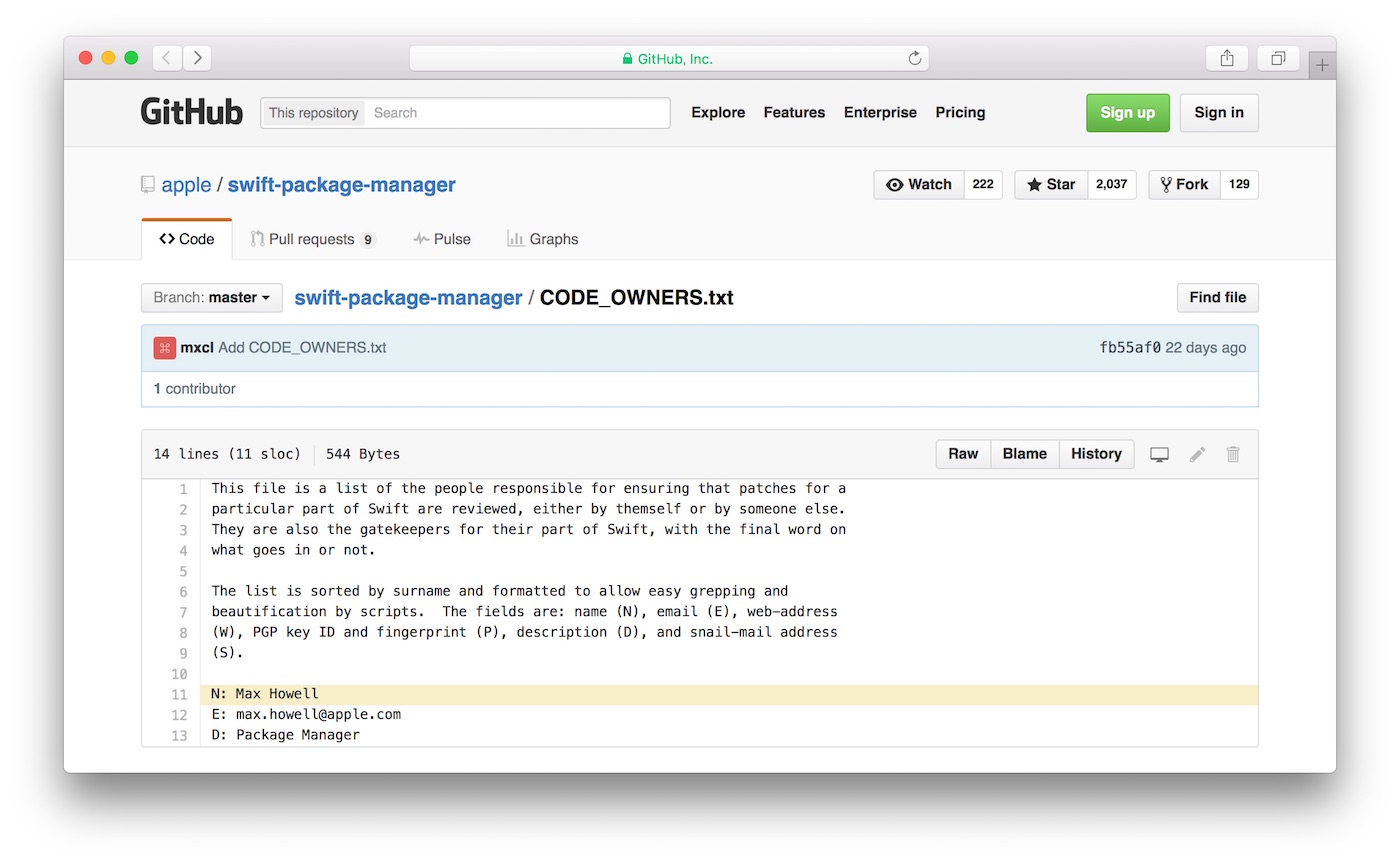Click the repository search field
This screenshot has height=864, width=1400.
pos(518,113)
